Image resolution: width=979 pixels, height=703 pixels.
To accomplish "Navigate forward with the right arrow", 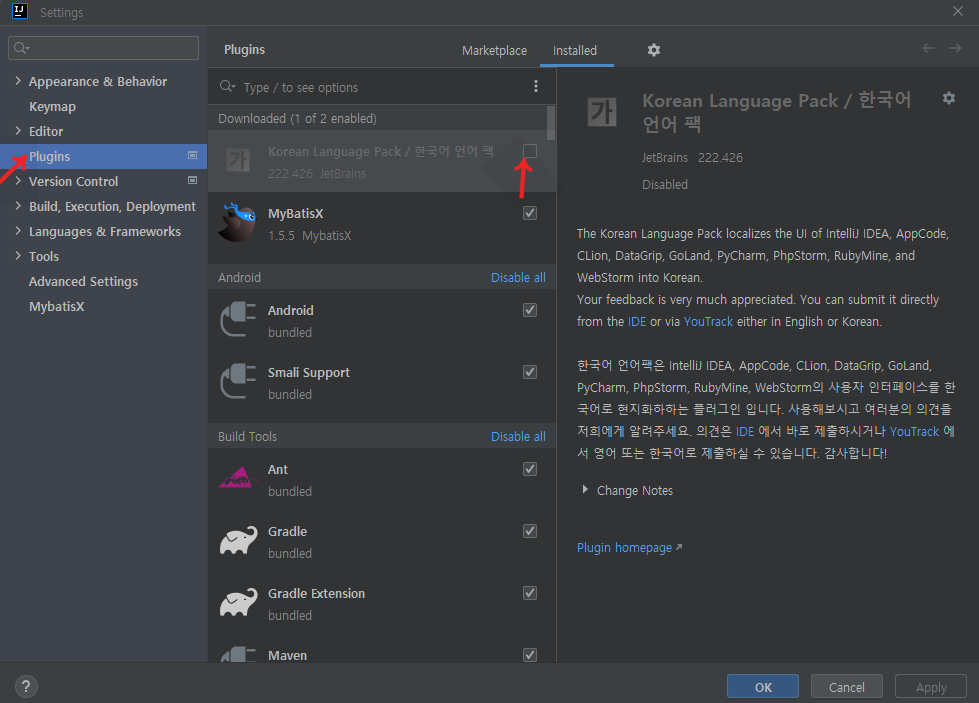I will coord(955,48).
